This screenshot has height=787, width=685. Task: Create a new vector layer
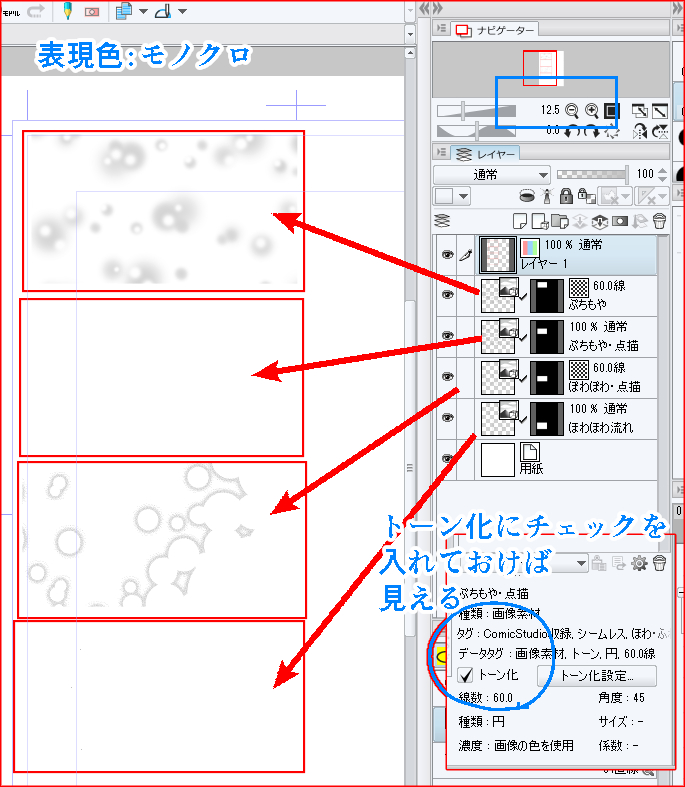pyautogui.click(x=539, y=221)
